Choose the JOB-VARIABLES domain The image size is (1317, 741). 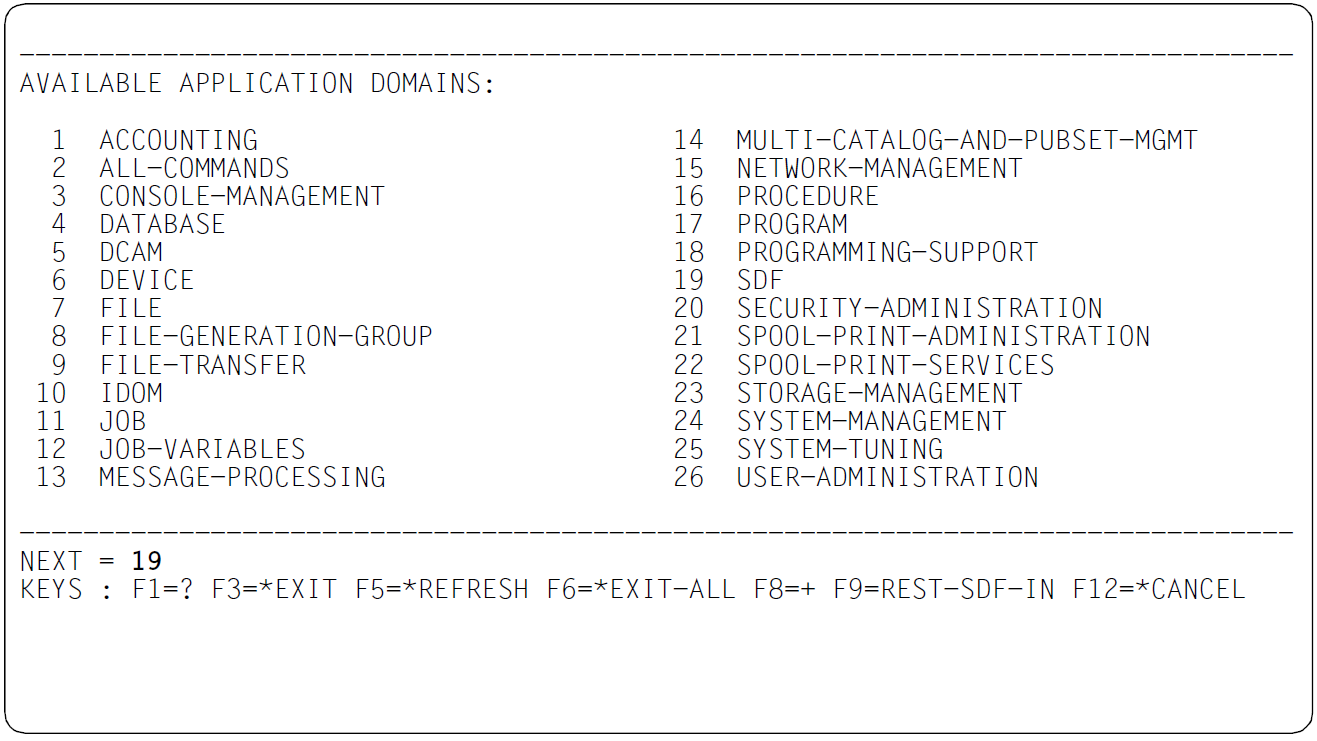pos(202,449)
